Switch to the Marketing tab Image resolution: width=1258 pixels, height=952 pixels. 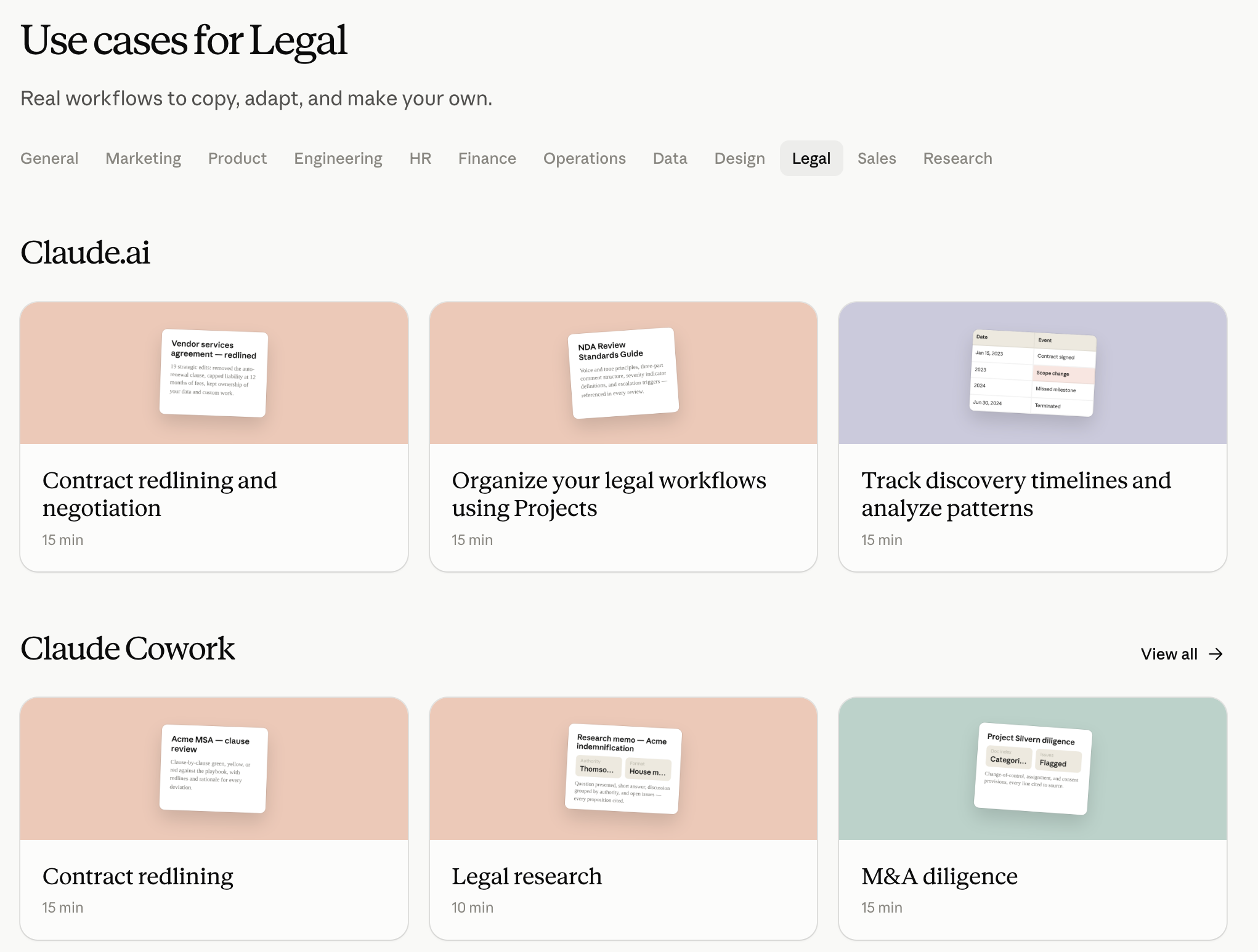point(144,158)
